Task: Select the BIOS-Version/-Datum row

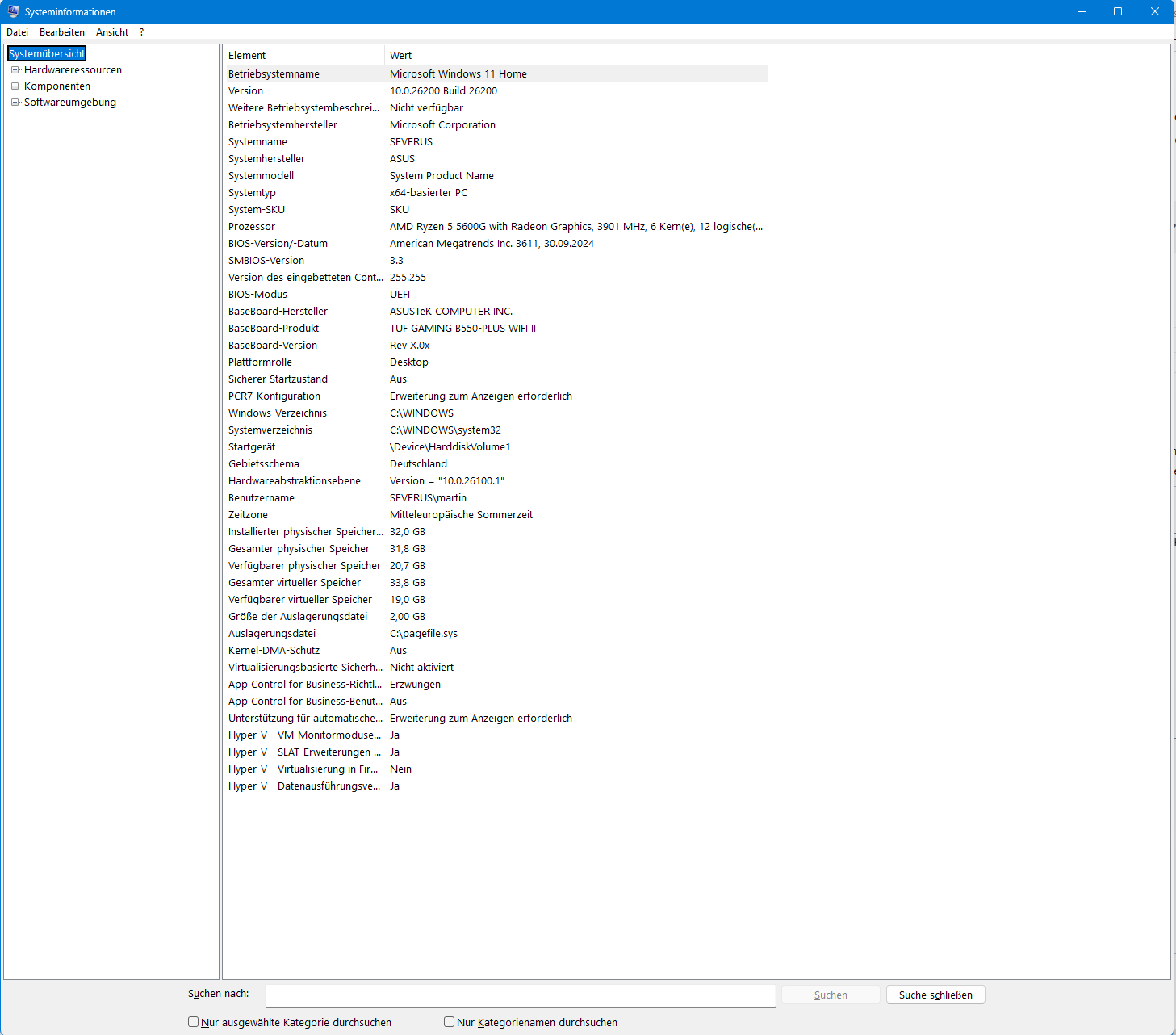Action: [496, 243]
